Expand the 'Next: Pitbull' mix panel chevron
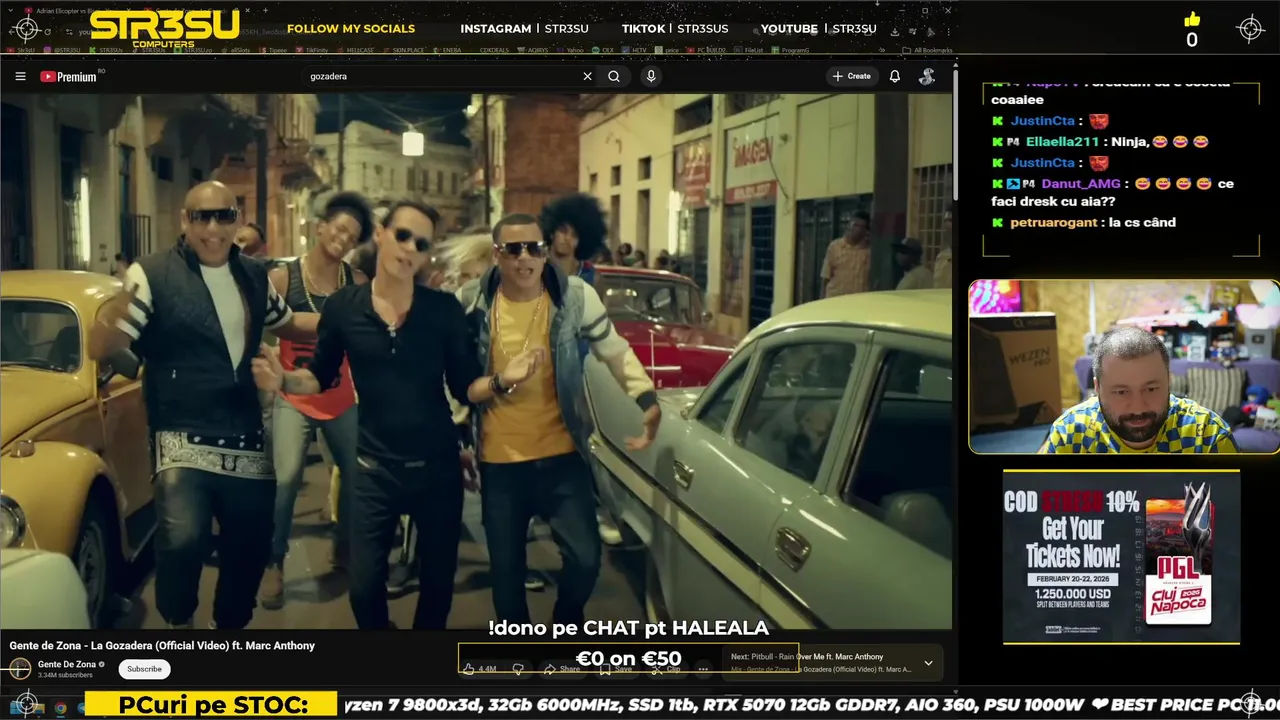 tap(928, 663)
